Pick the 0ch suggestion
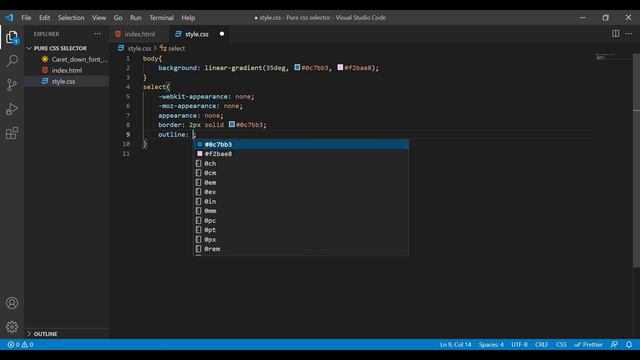Screen dimensions: 640x360 point(301,163)
